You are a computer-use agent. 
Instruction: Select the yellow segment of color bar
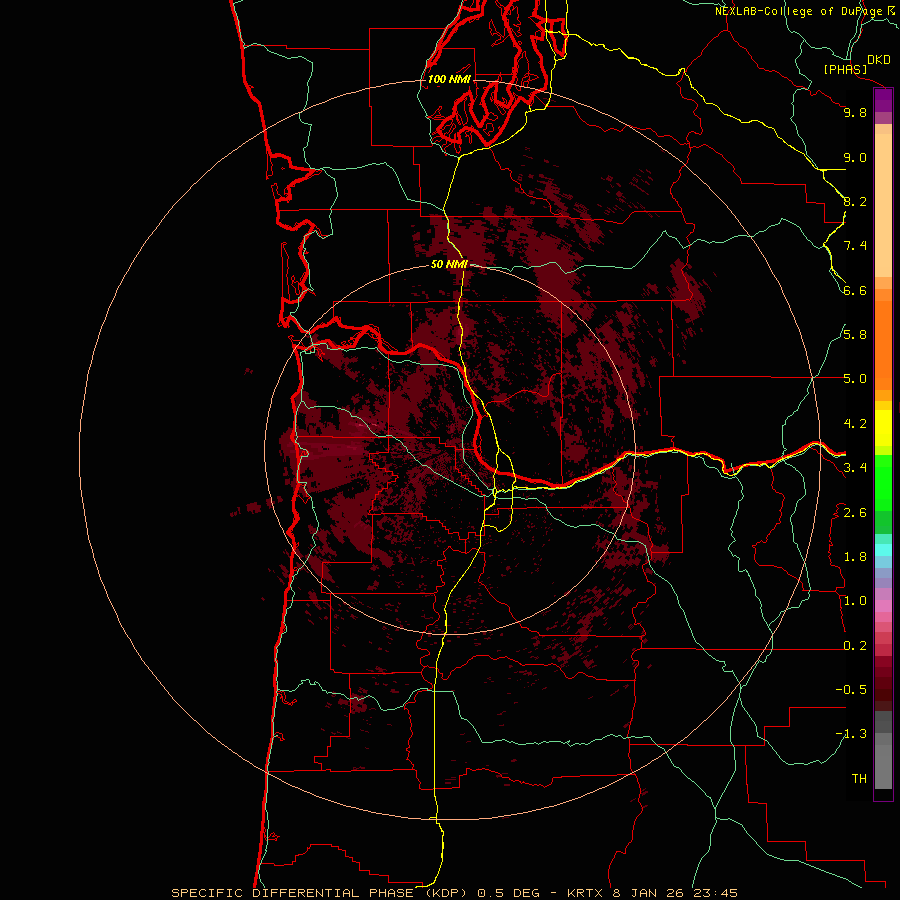[x=883, y=428]
